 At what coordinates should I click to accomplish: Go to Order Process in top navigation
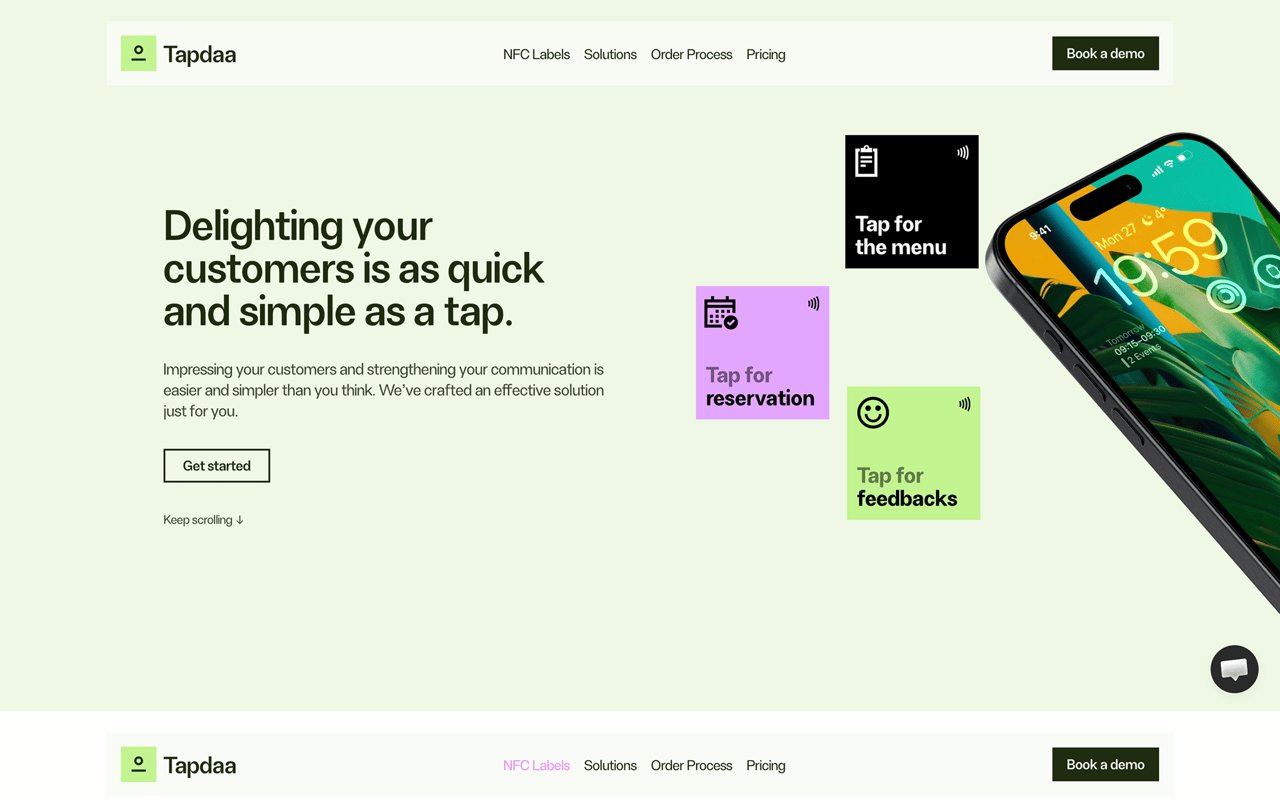pos(691,54)
